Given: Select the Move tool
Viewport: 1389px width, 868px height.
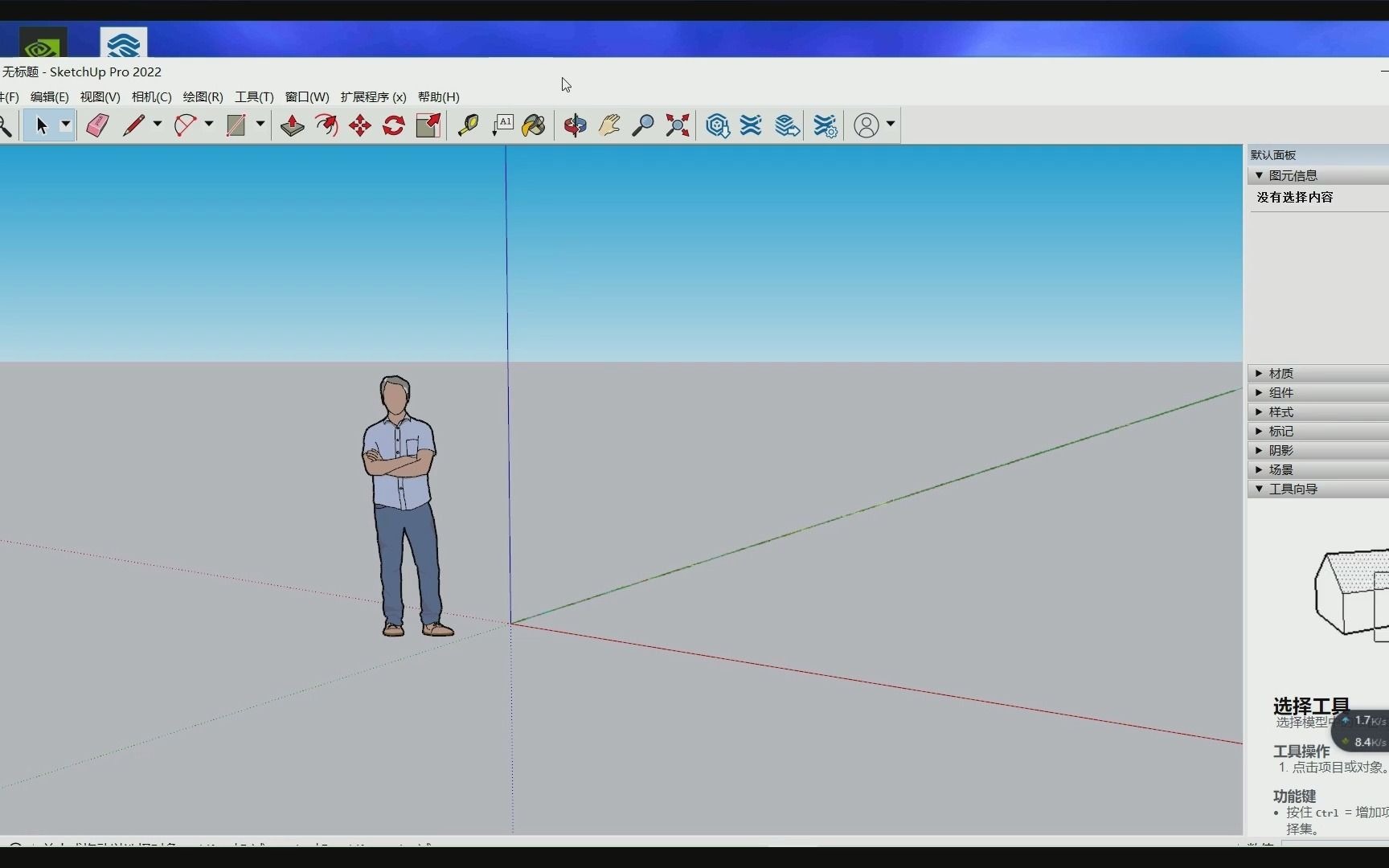Looking at the screenshot, I should tap(359, 125).
